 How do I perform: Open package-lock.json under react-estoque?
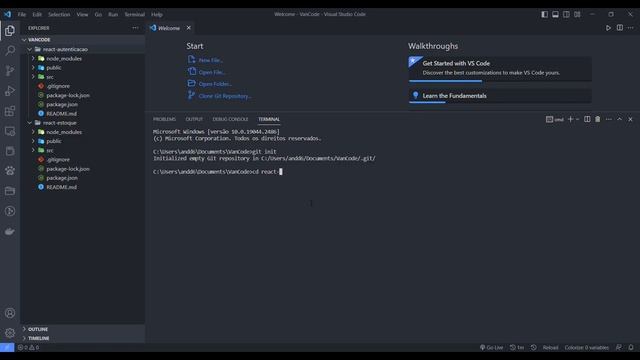(x=83, y=169)
